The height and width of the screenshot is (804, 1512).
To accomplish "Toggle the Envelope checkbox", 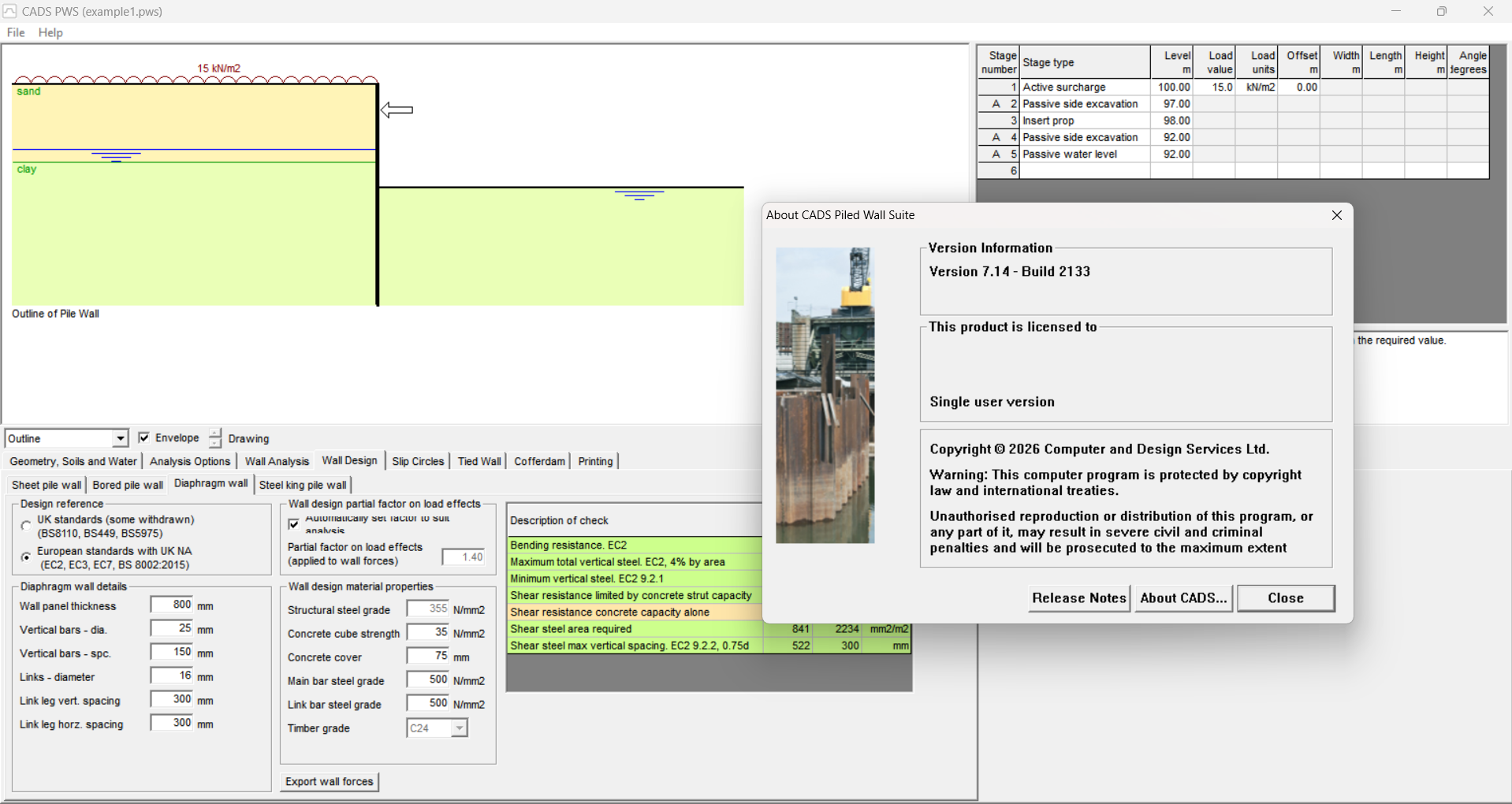I will [x=143, y=437].
